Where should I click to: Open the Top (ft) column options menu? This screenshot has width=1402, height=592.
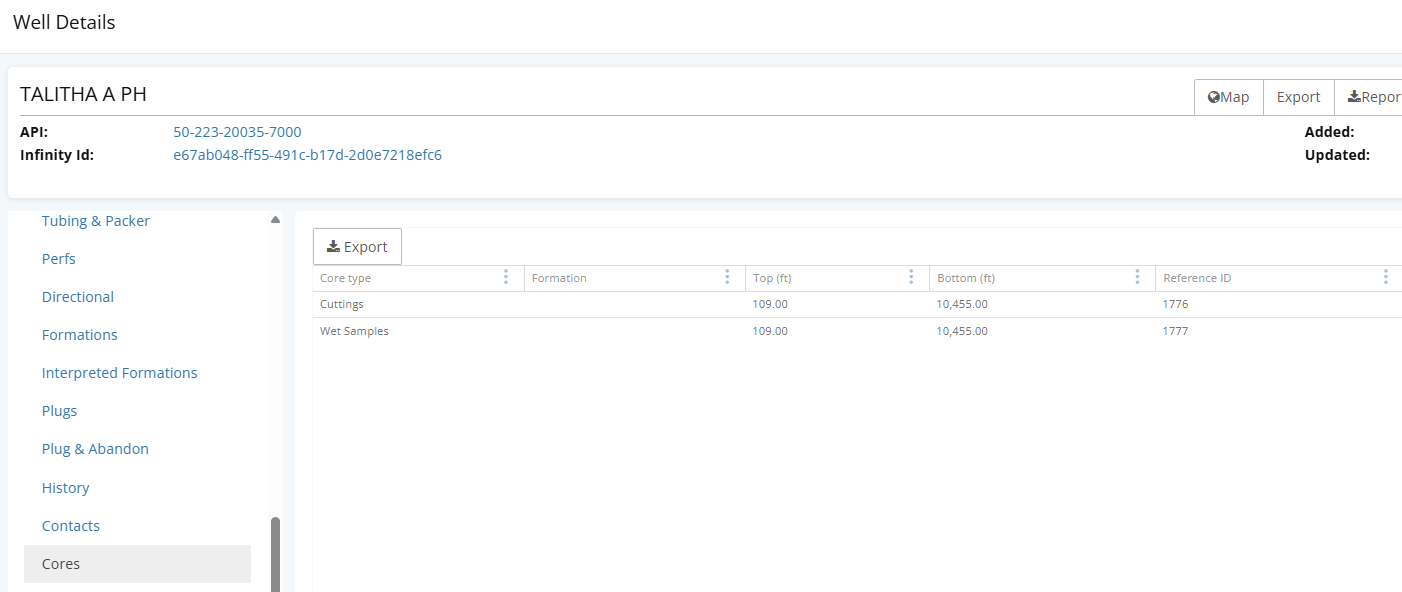click(911, 277)
